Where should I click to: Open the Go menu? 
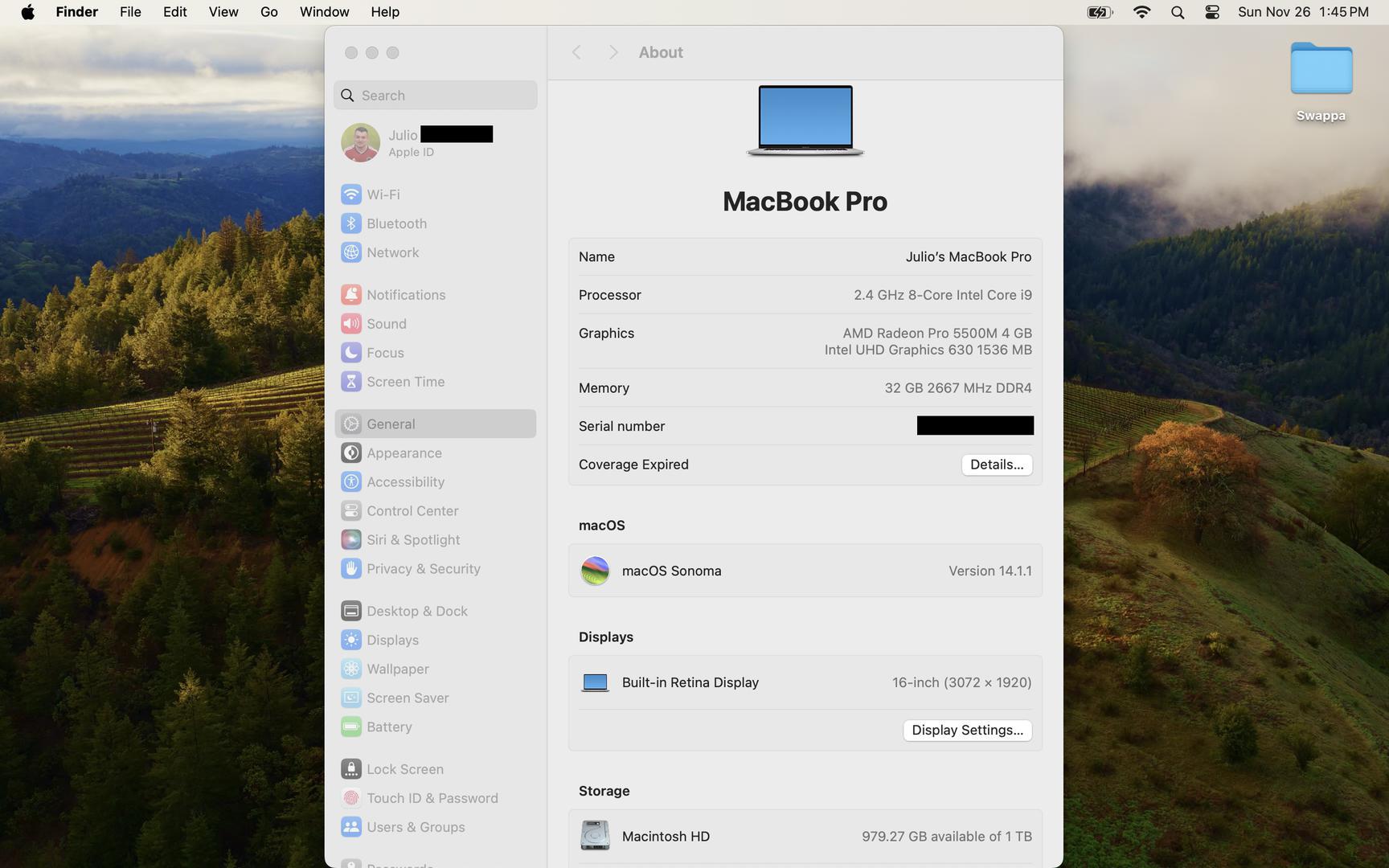tap(269, 12)
